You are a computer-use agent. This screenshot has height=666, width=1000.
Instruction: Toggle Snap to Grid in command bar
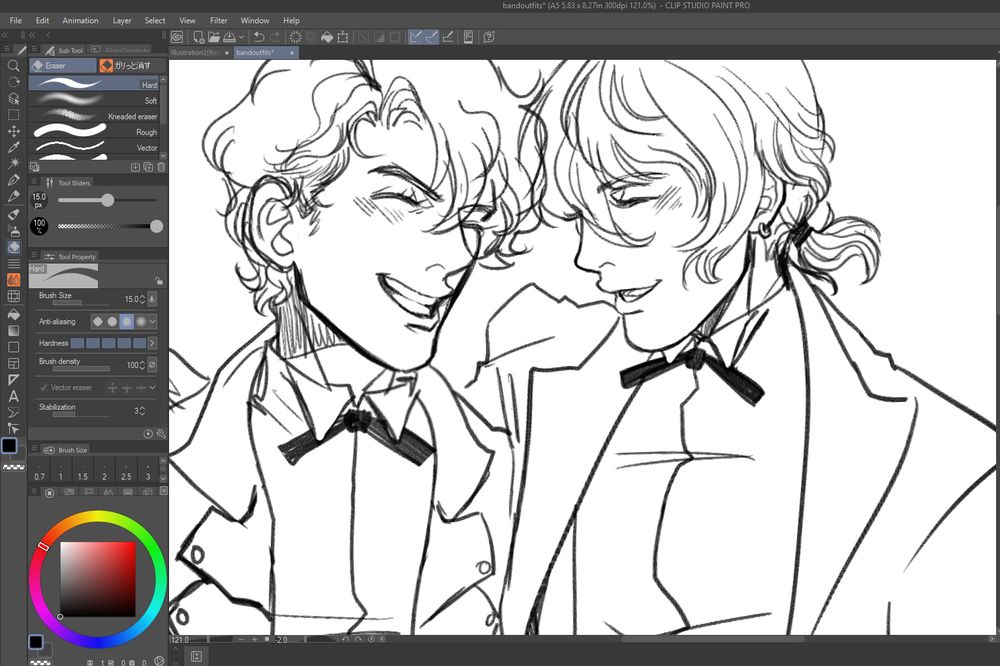pyautogui.click(x=448, y=37)
